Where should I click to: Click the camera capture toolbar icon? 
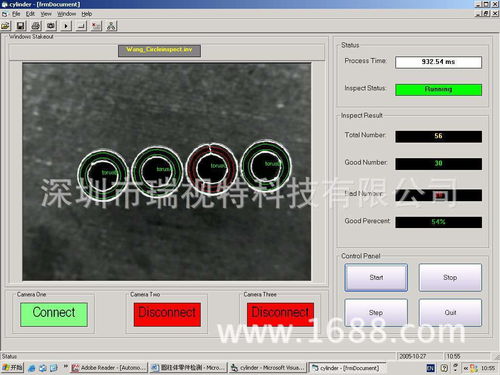pos(51,26)
